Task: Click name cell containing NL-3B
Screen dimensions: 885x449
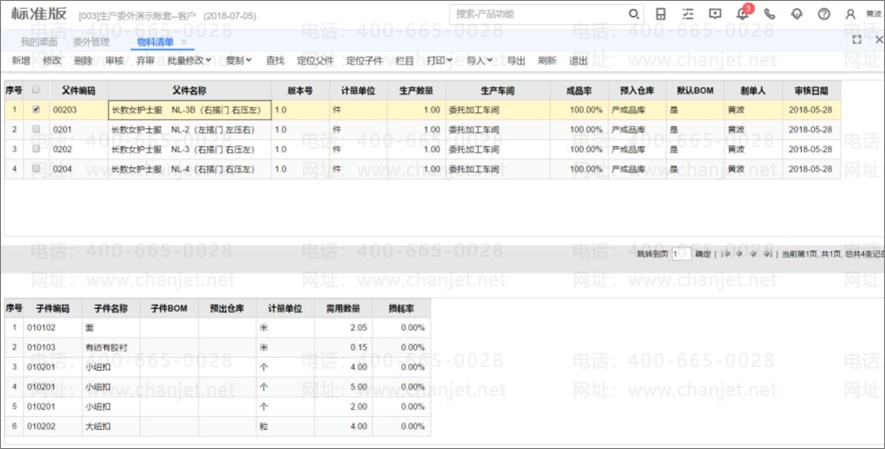Action: pos(189,110)
